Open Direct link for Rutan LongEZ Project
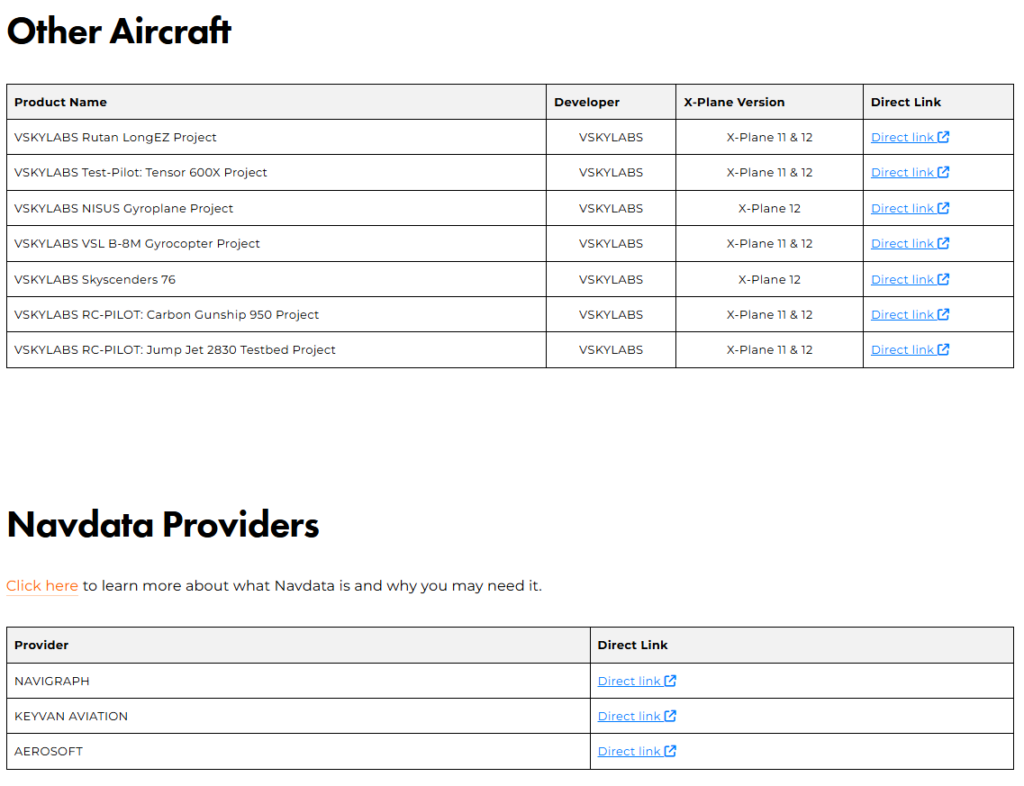 click(x=910, y=137)
